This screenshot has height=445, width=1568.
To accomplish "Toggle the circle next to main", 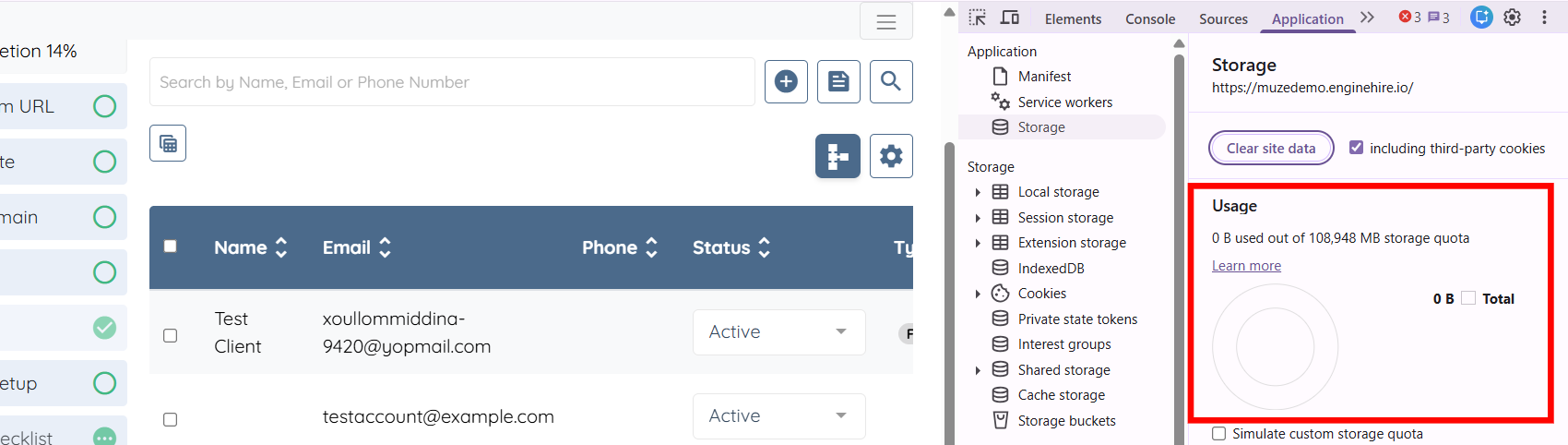I will point(105,217).
